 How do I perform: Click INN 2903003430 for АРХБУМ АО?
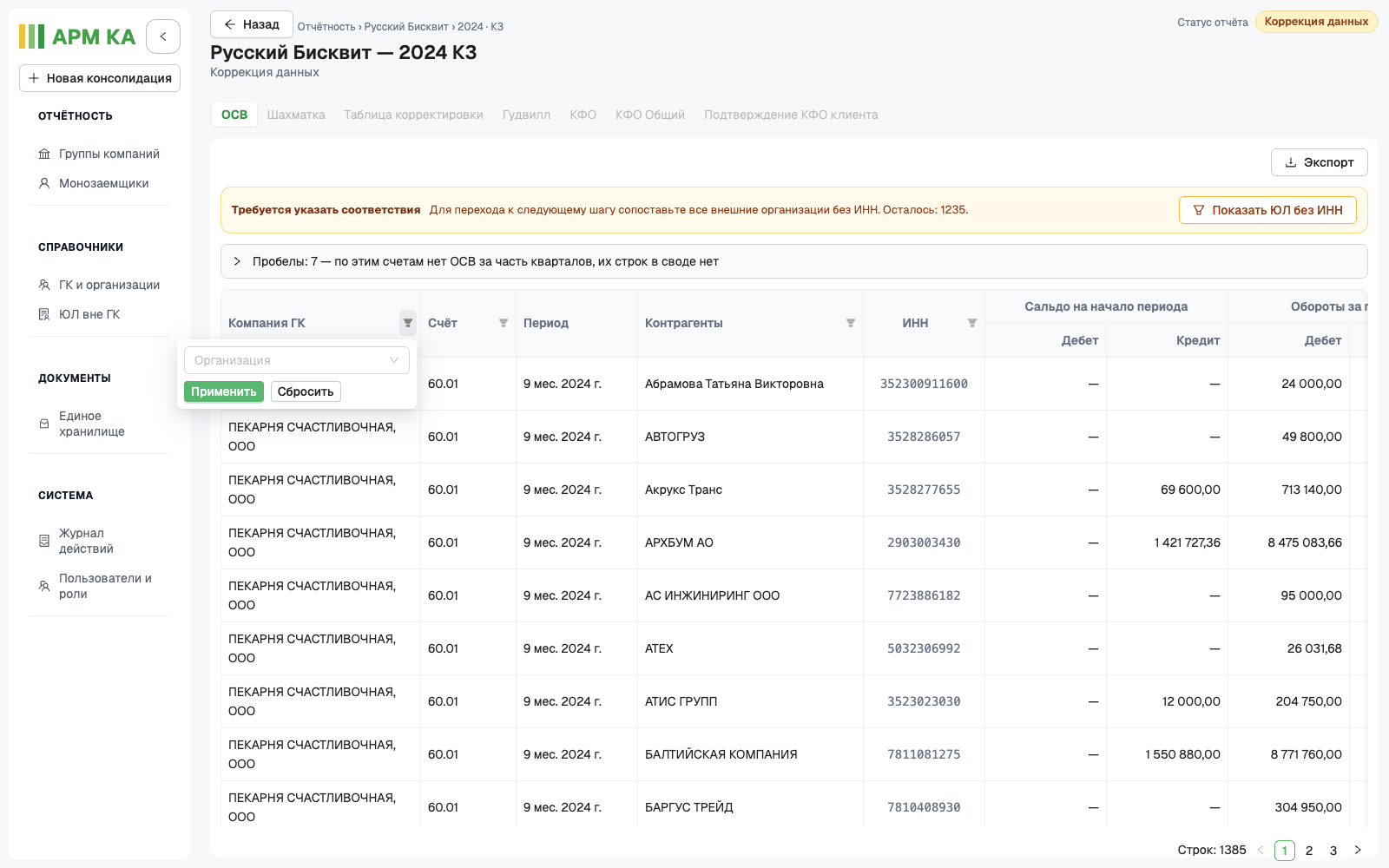924,542
